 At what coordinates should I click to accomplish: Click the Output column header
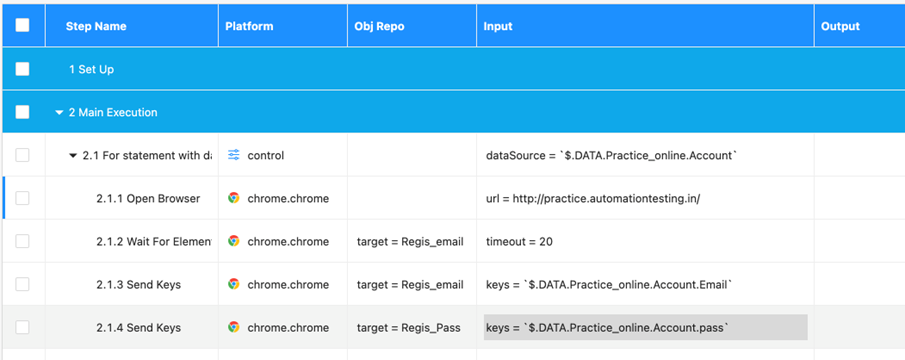click(x=840, y=26)
